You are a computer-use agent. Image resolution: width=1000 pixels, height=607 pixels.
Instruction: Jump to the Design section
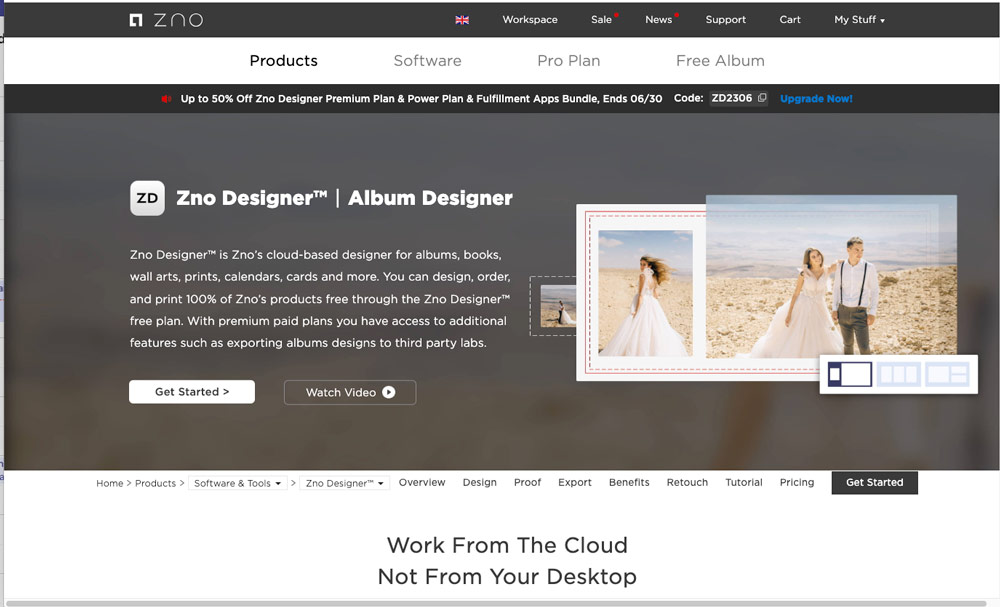[x=480, y=483]
